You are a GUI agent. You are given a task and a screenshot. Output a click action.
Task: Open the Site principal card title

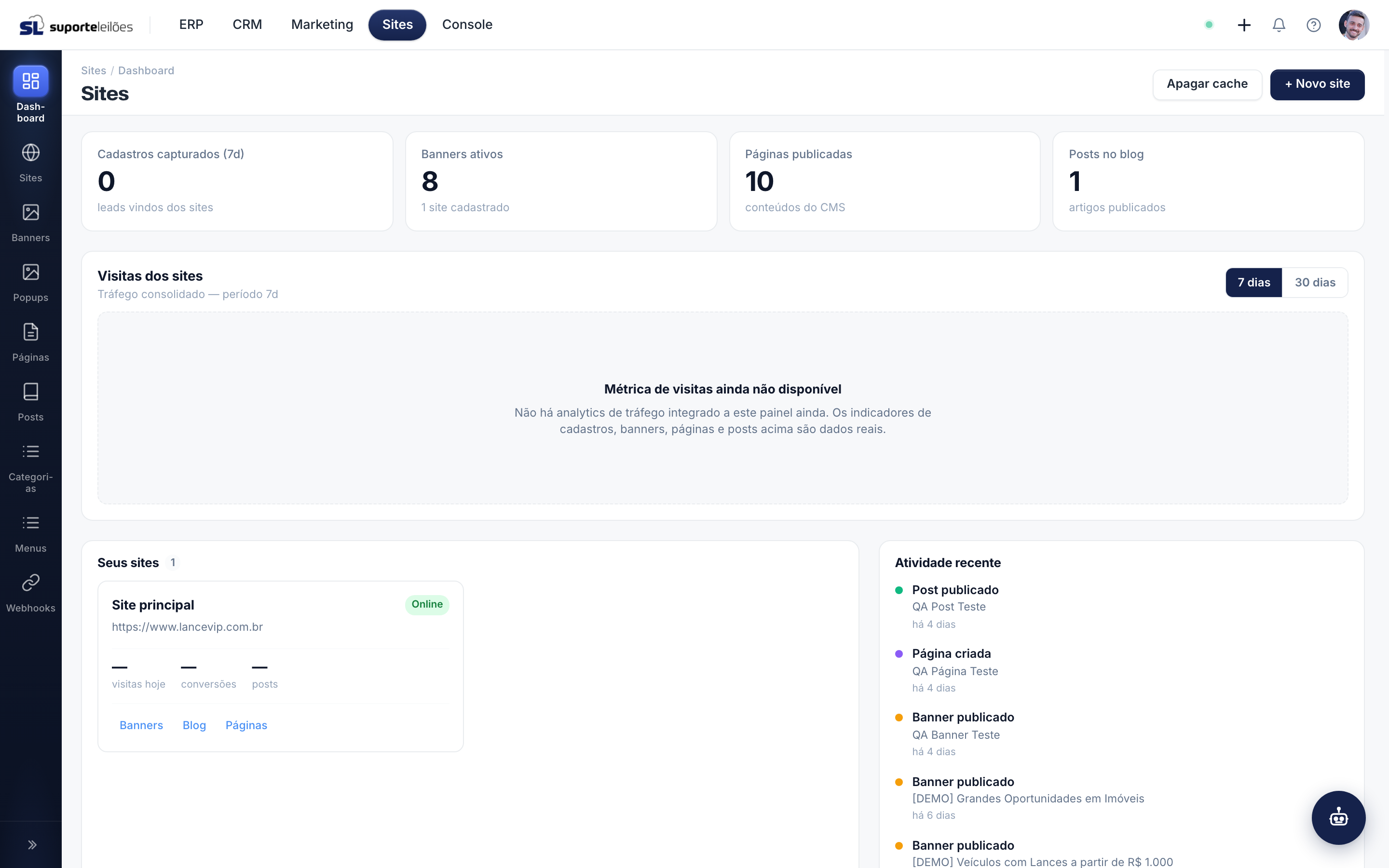point(153,605)
